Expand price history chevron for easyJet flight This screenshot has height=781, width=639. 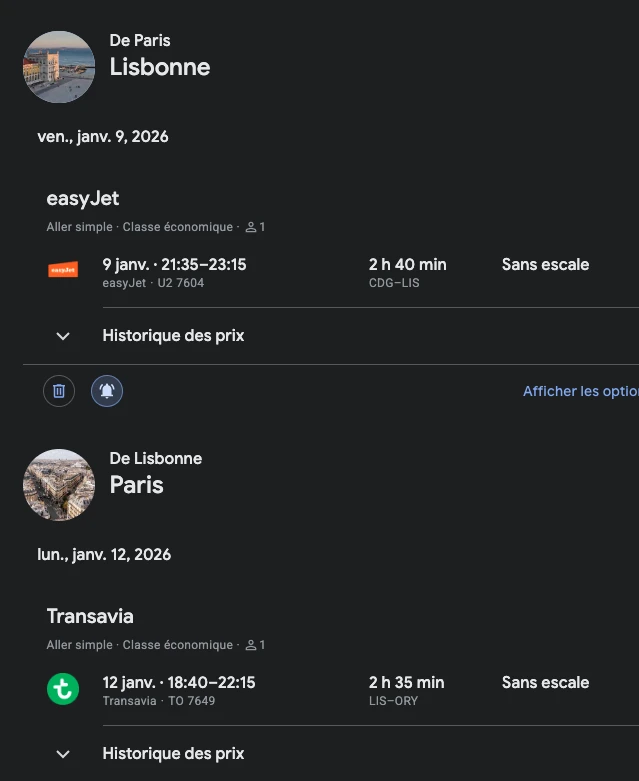[63, 336]
